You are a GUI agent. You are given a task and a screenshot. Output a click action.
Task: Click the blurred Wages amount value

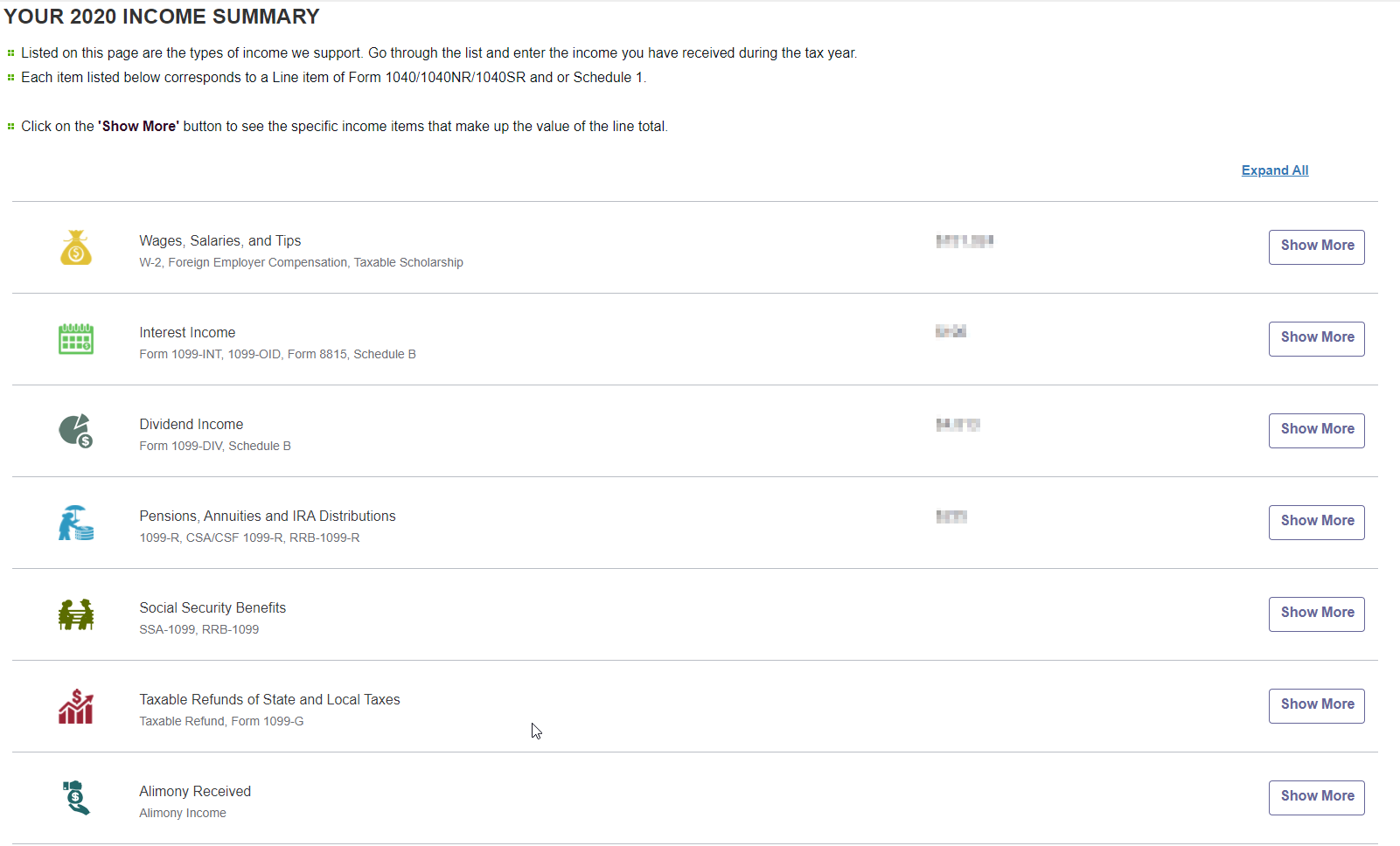pos(965,241)
